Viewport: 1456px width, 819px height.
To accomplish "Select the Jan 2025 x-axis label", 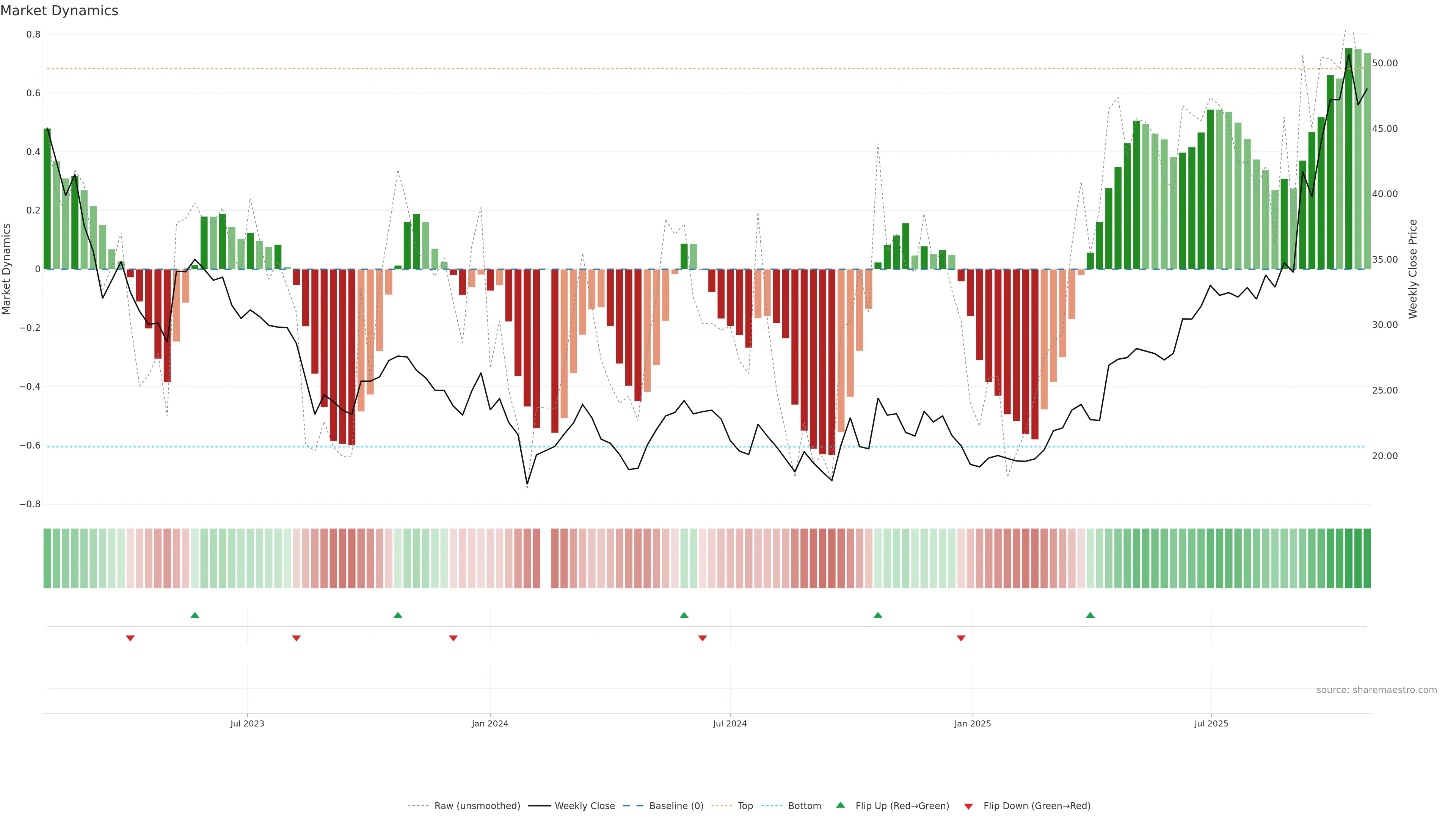I will [x=972, y=723].
